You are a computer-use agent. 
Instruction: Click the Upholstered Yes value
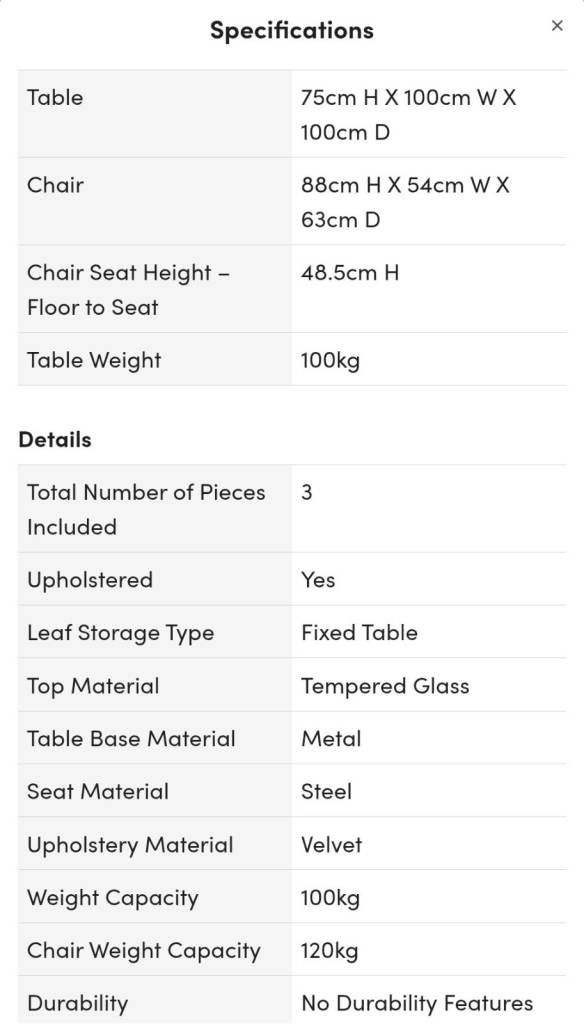[318, 579]
